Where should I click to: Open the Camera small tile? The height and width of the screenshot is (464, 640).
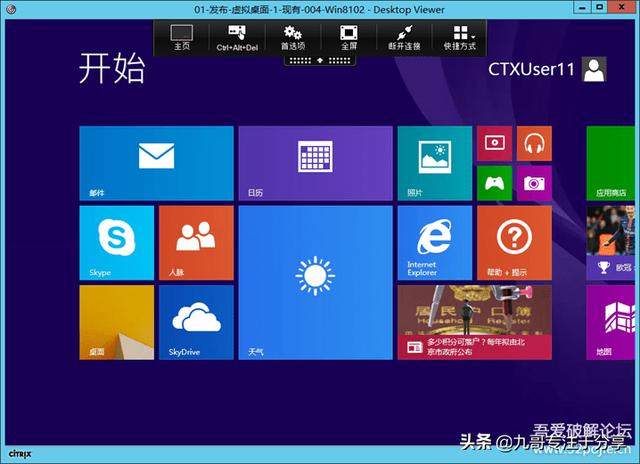[534, 183]
